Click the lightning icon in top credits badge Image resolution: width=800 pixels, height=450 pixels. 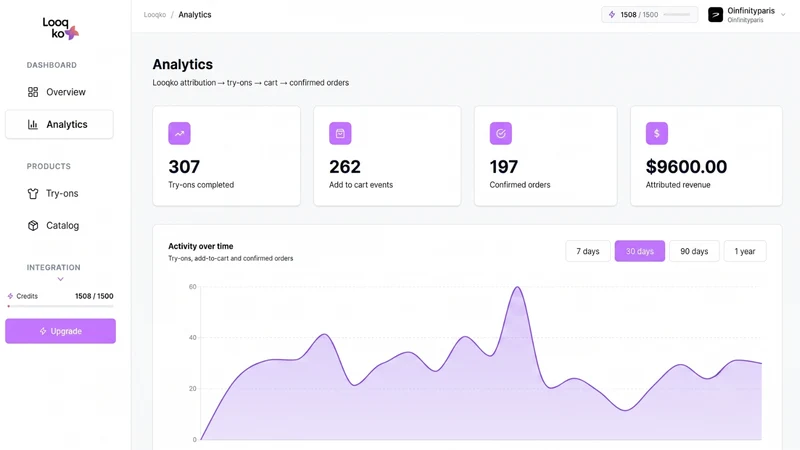612,15
